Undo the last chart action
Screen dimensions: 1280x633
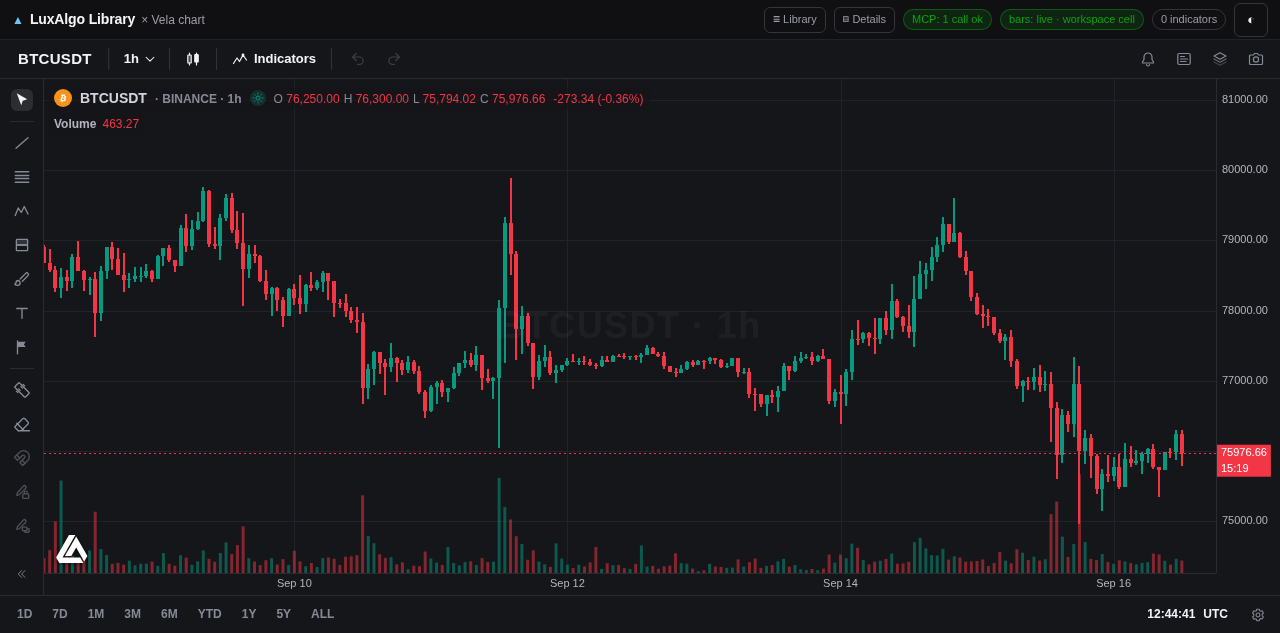pyautogui.click(x=358, y=59)
